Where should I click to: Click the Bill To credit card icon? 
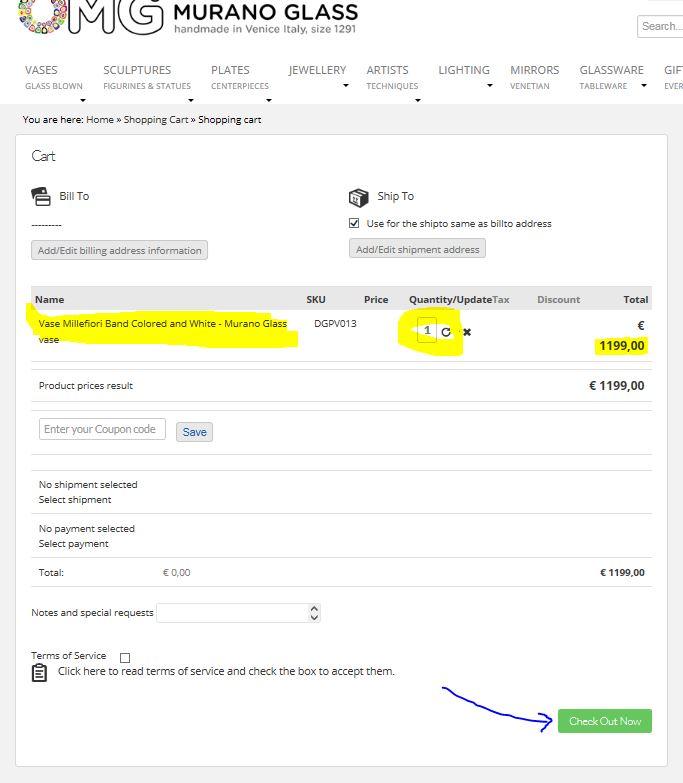[41, 197]
